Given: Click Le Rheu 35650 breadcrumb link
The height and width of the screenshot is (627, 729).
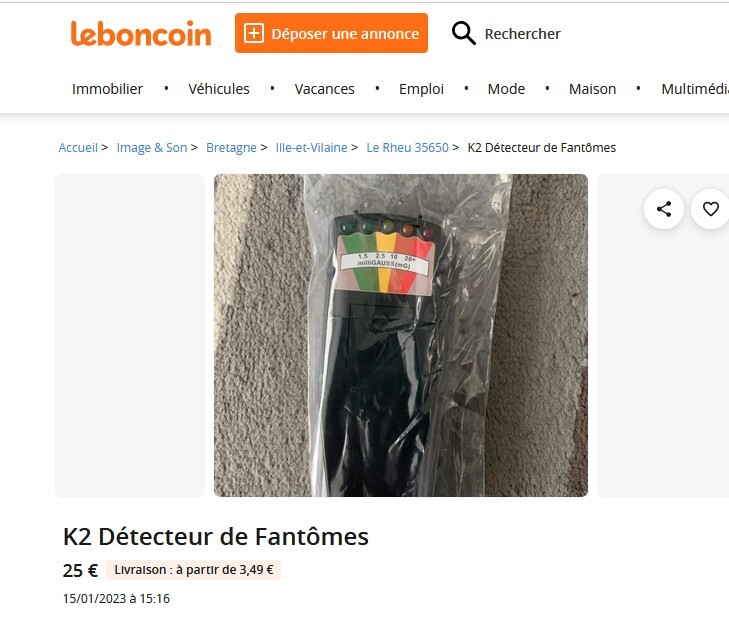Looking at the screenshot, I should click(407, 148).
